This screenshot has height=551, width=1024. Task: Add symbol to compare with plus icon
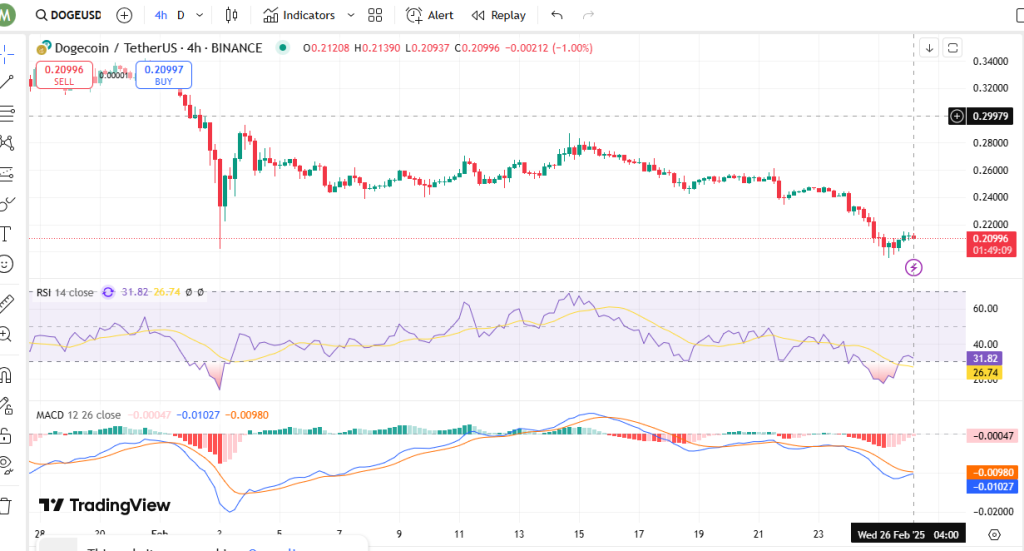[124, 15]
